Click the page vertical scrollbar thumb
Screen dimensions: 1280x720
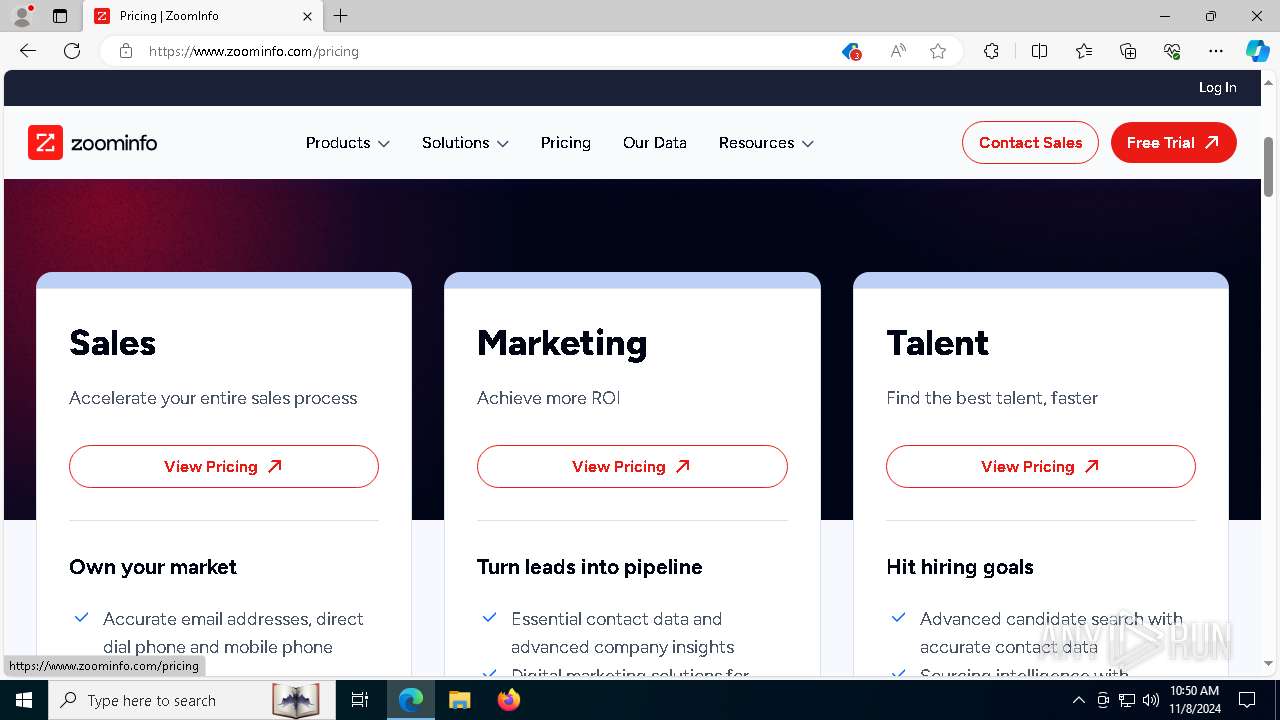pos(1269,167)
